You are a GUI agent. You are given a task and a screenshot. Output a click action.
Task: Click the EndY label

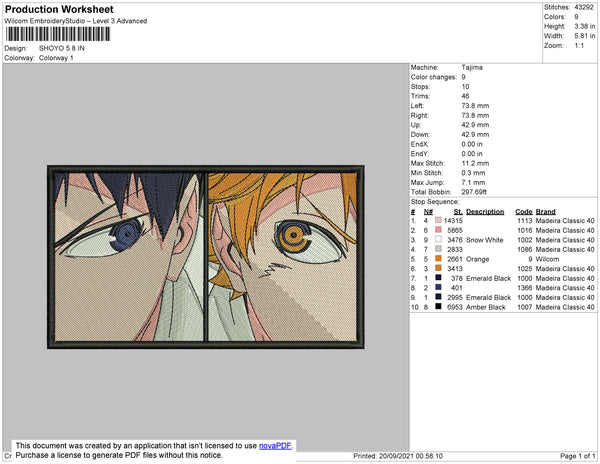pos(420,154)
